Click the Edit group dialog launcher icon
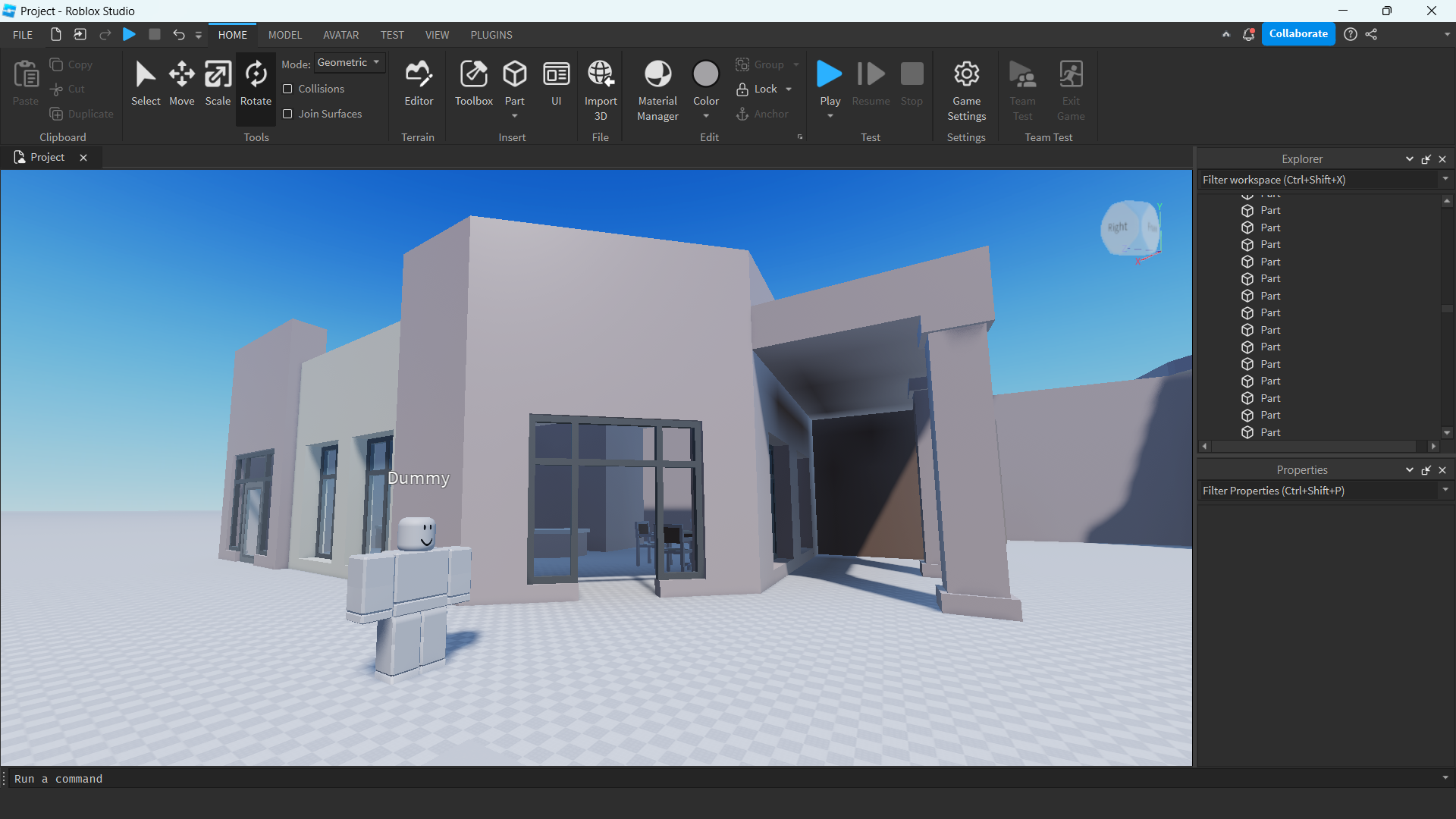 pyautogui.click(x=799, y=137)
